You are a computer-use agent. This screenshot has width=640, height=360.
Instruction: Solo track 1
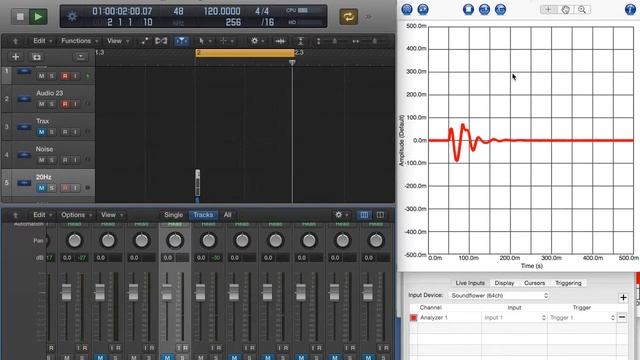pos(52,76)
